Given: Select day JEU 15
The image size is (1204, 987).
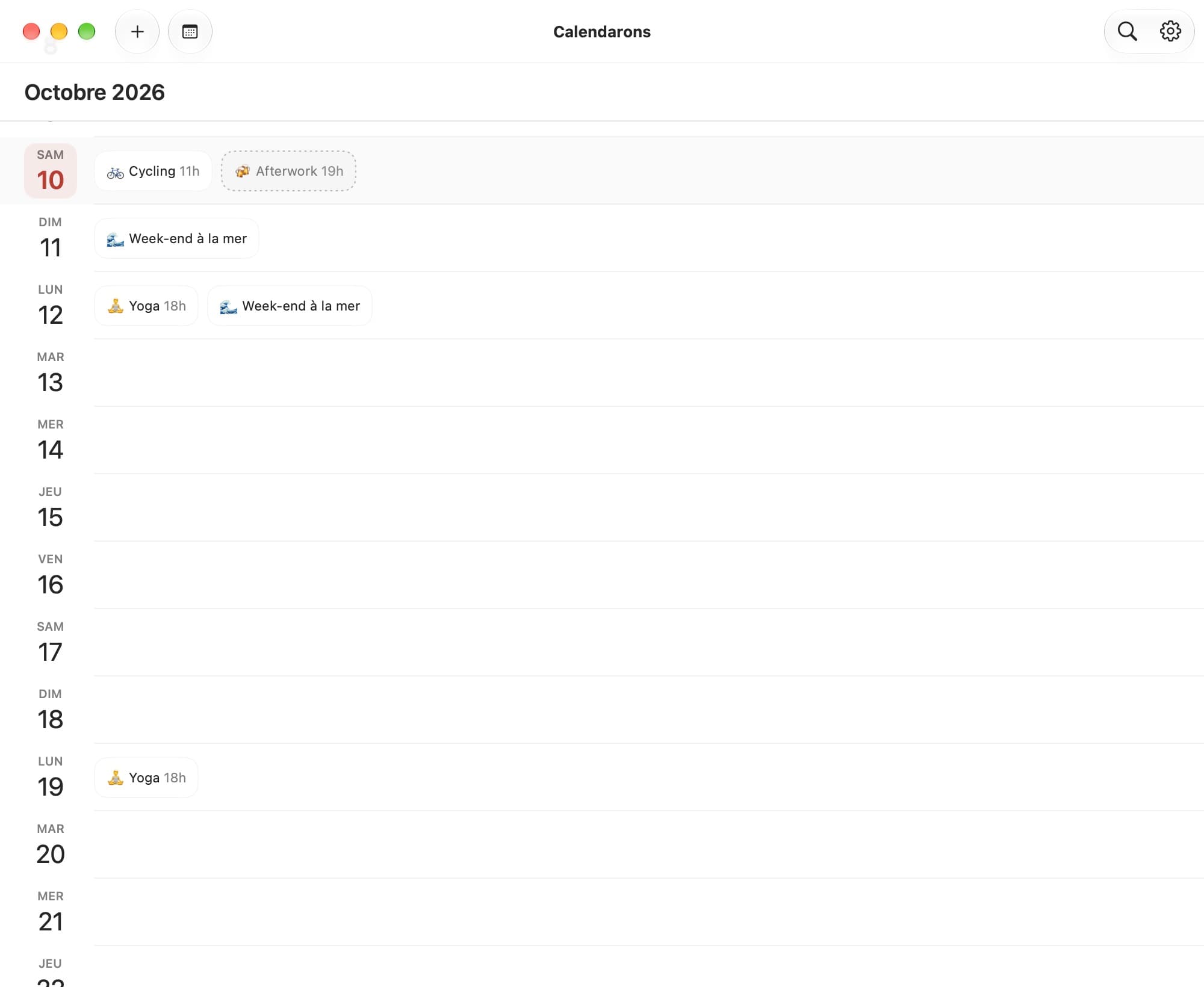Looking at the screenshot, I should point(51,508).
